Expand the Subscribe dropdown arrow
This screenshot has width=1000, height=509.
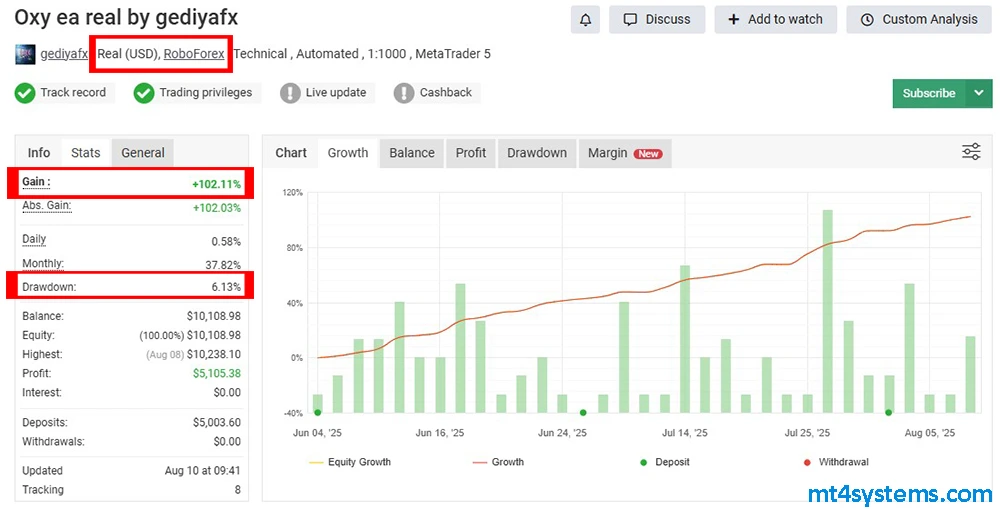click(x=977, y=93)
